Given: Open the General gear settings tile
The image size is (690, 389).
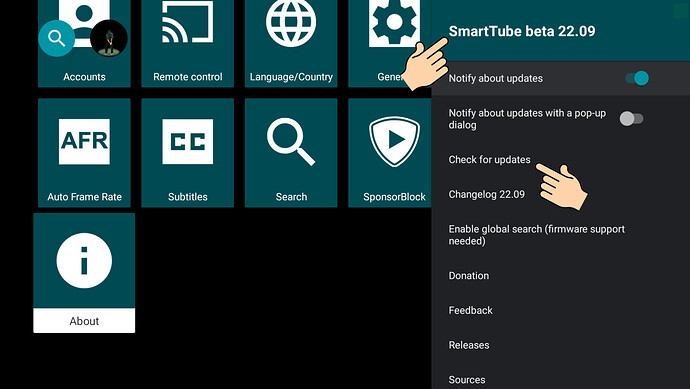Looking at the screenshot, I should pos(389,44).
